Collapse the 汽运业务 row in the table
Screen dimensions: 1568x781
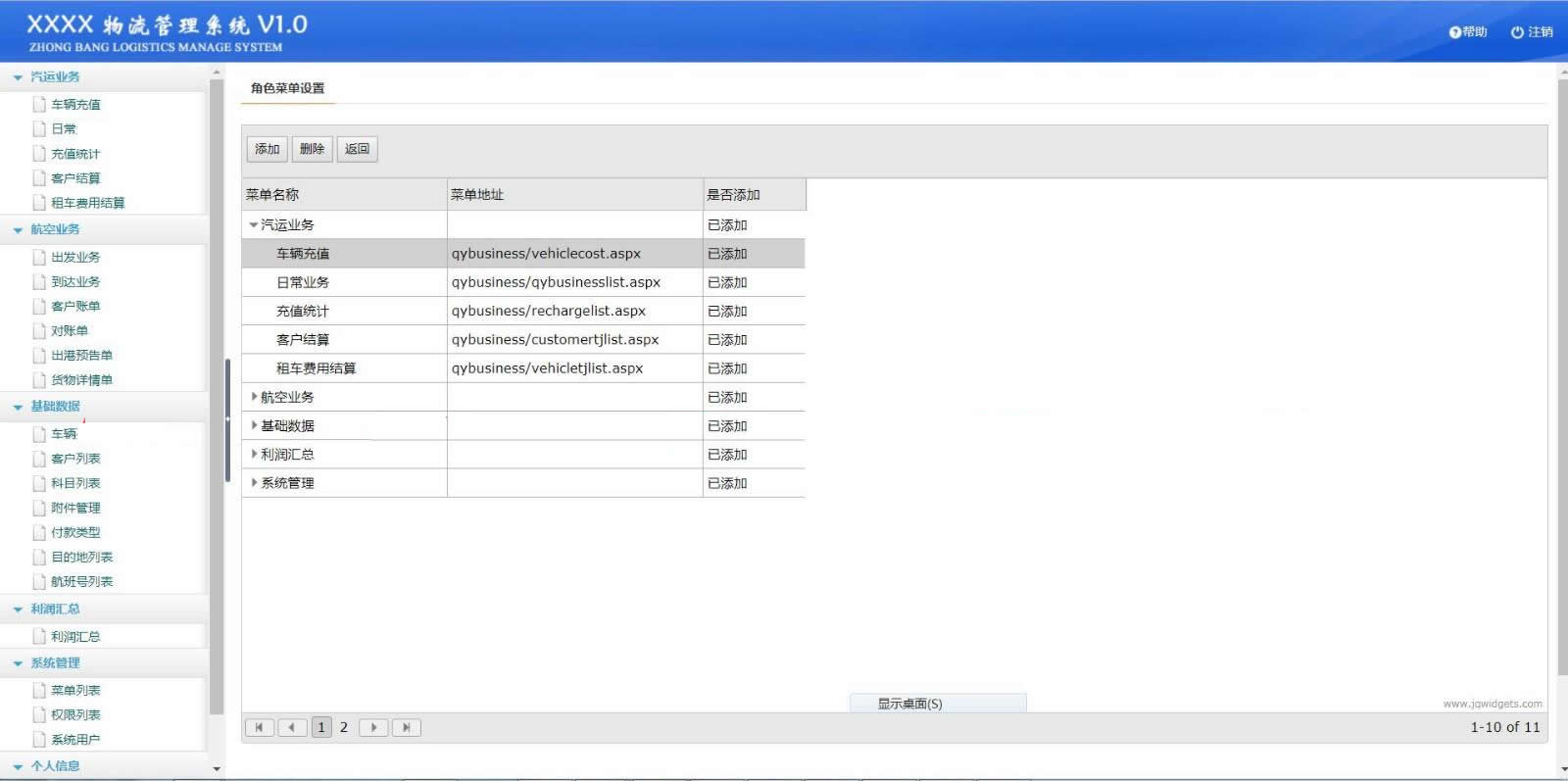(253, 225)
